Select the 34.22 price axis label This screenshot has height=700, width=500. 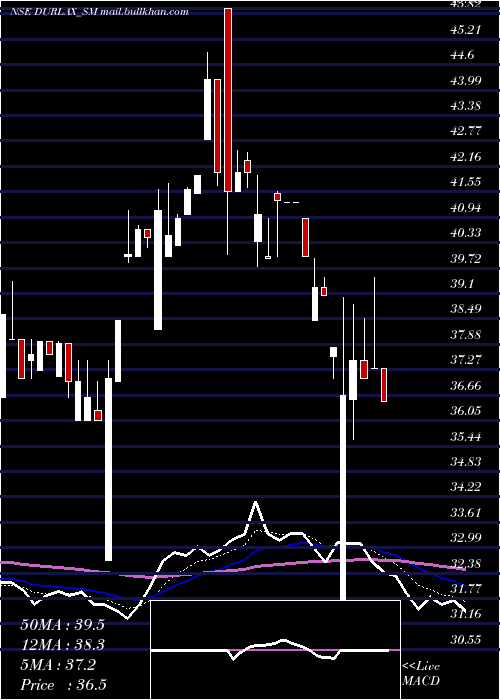pos(466,487)
